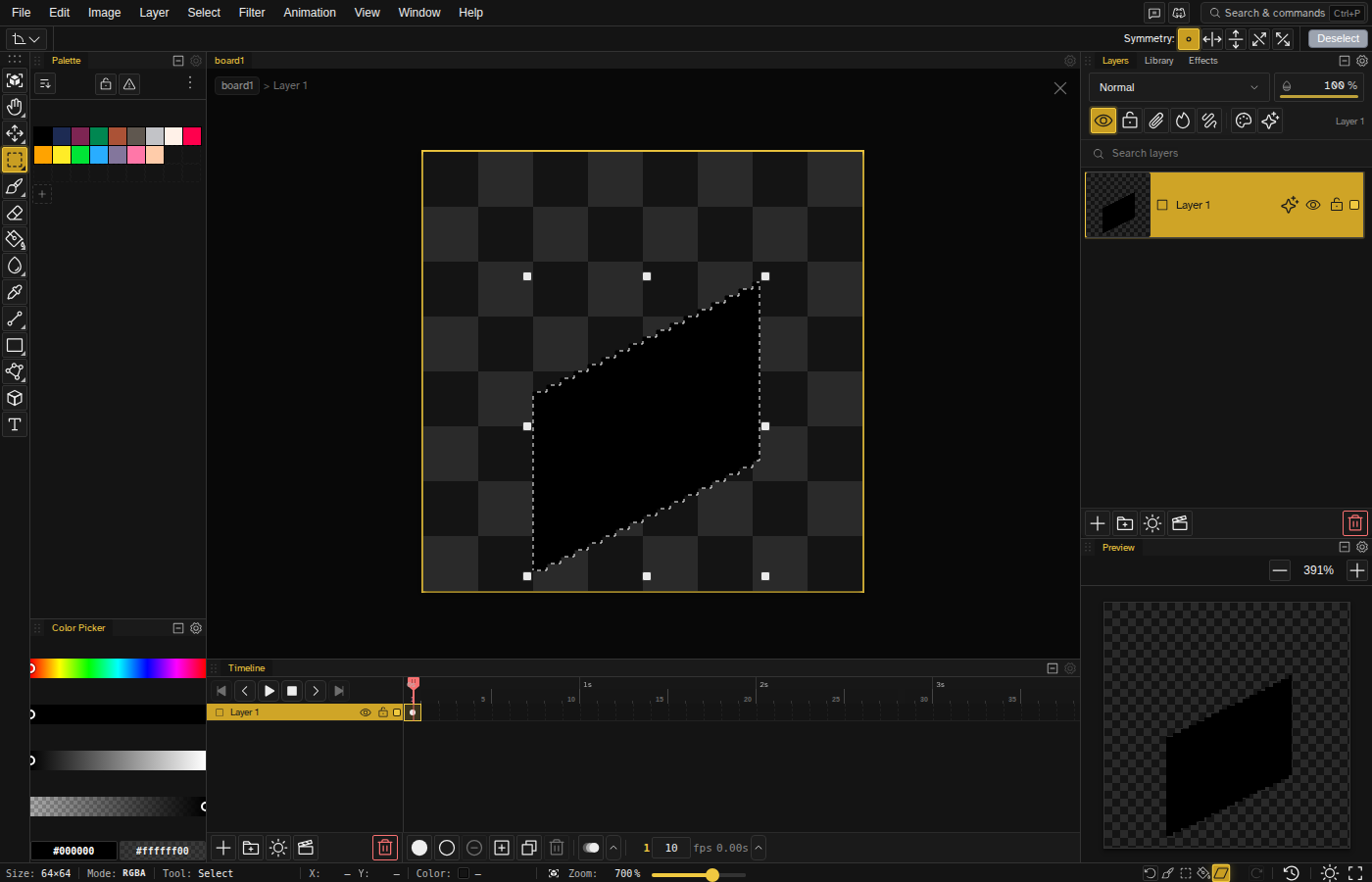Viewport: 1372px width, 882px height.
Task: Select the 3D cube tool
Action: [x=15, y=398]
